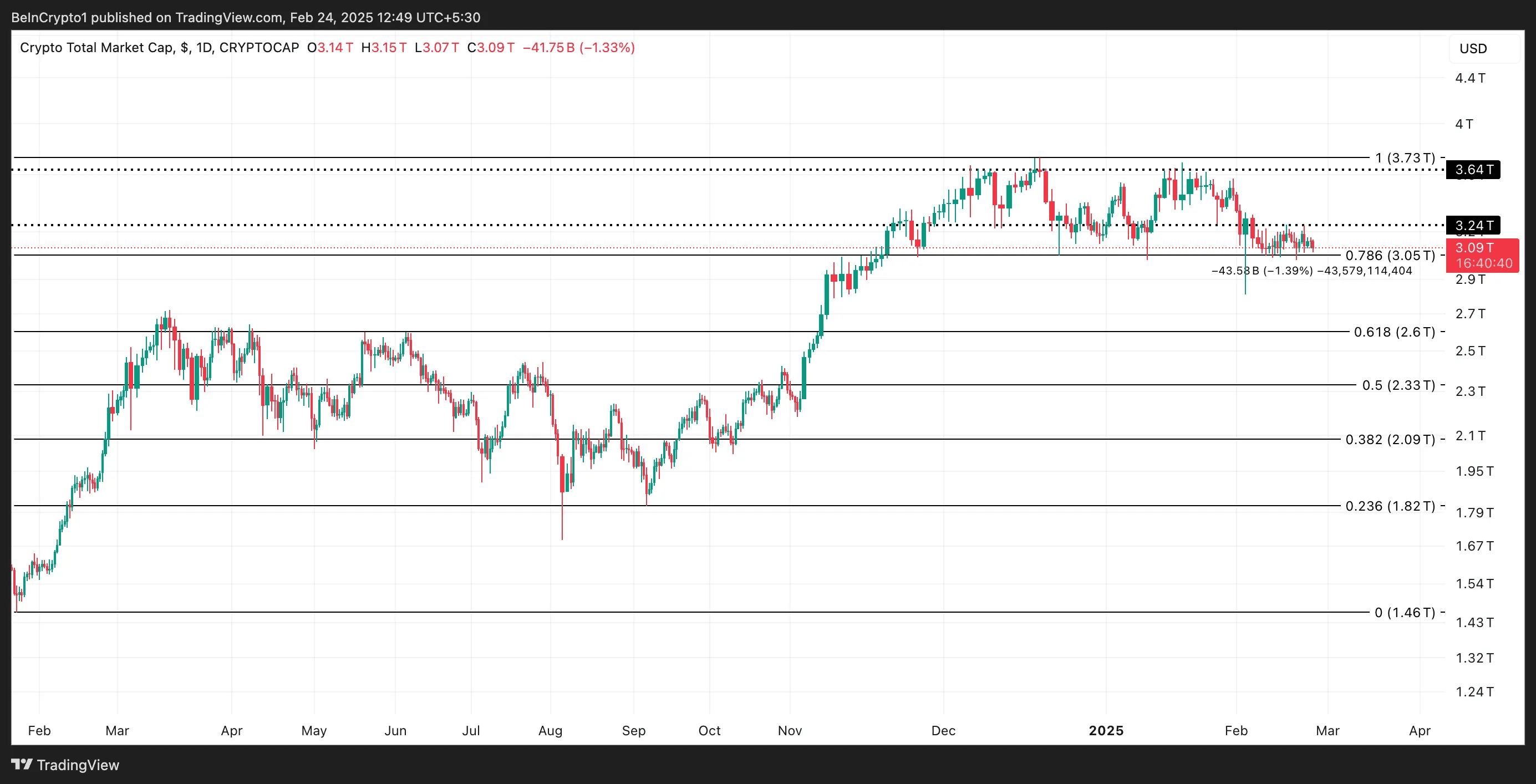
Task: Click the Crypto Total Market Cap title
Action: tap(96, 48)
